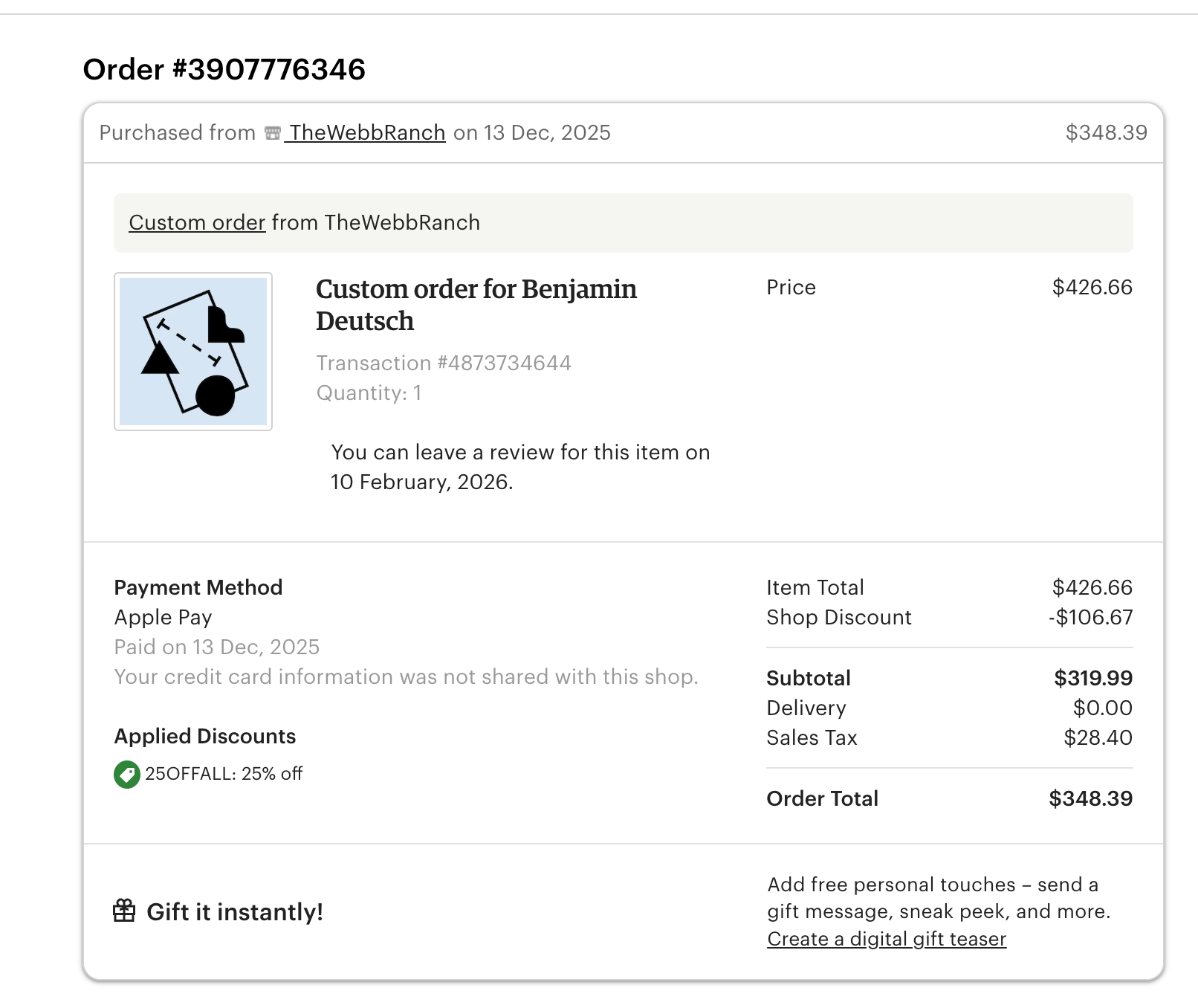Open the Custom order link
Image resolution: width=1198 pixels, height=1008 pixels.
click(197, 223)
